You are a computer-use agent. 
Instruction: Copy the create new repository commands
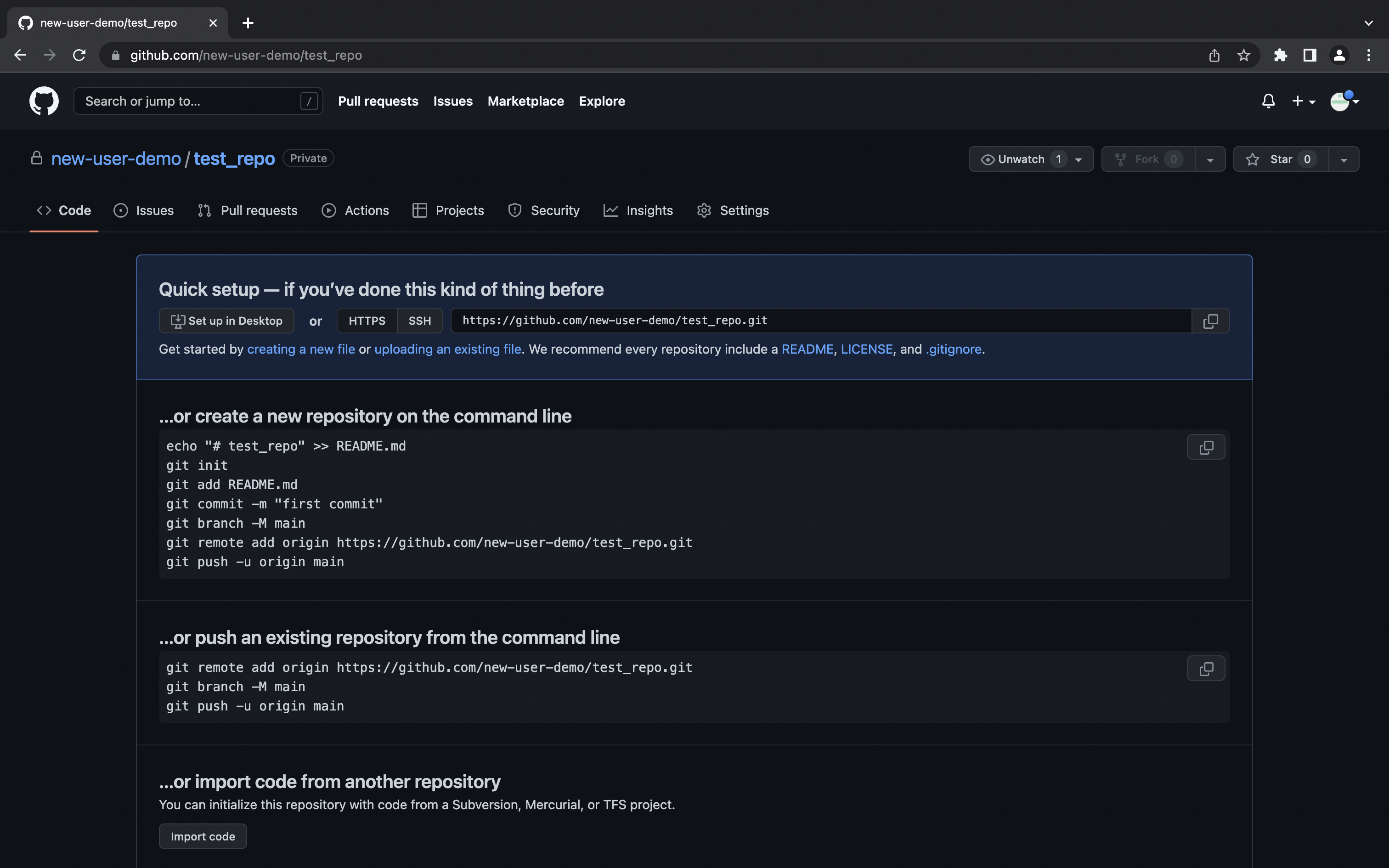1206,447
